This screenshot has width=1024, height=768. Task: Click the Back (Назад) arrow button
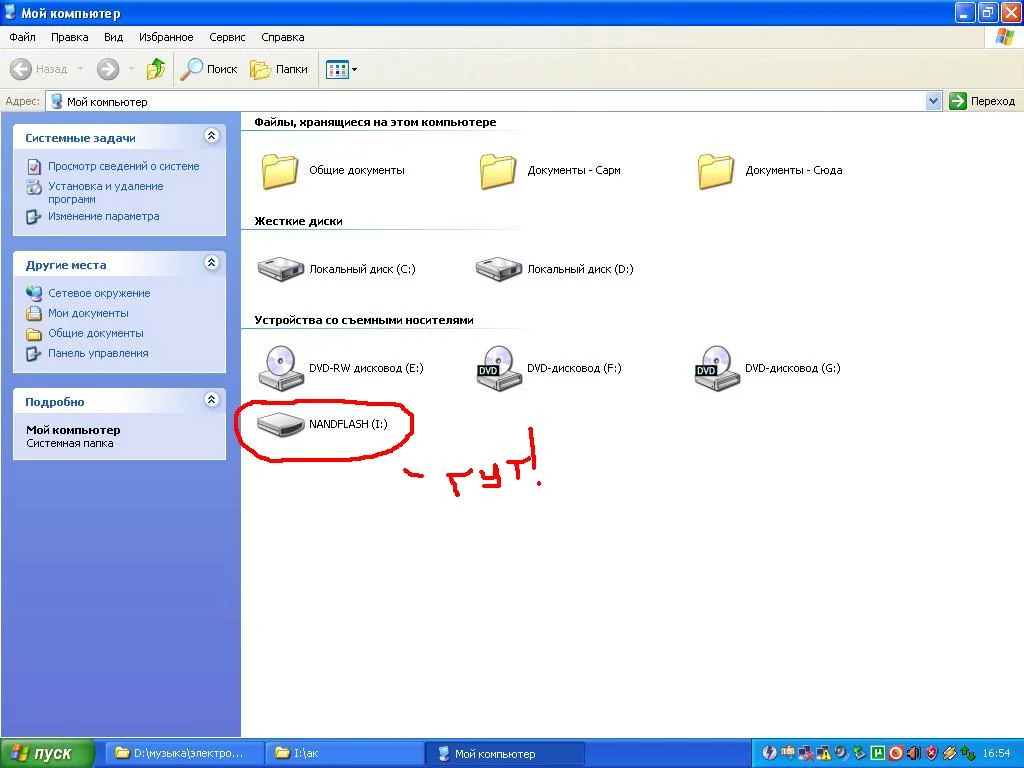(39, 69)
